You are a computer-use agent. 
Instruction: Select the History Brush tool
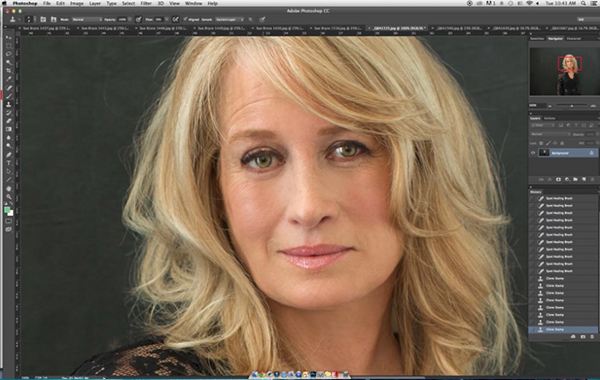[x=8, y=113]
